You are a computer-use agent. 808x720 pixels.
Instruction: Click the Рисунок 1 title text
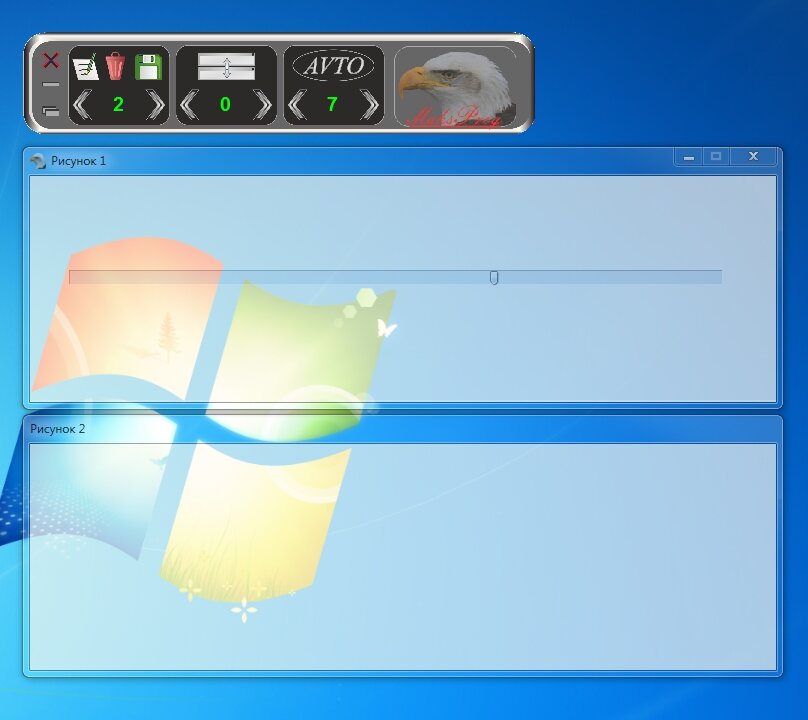pyautogui.click(x=78, y=161)
